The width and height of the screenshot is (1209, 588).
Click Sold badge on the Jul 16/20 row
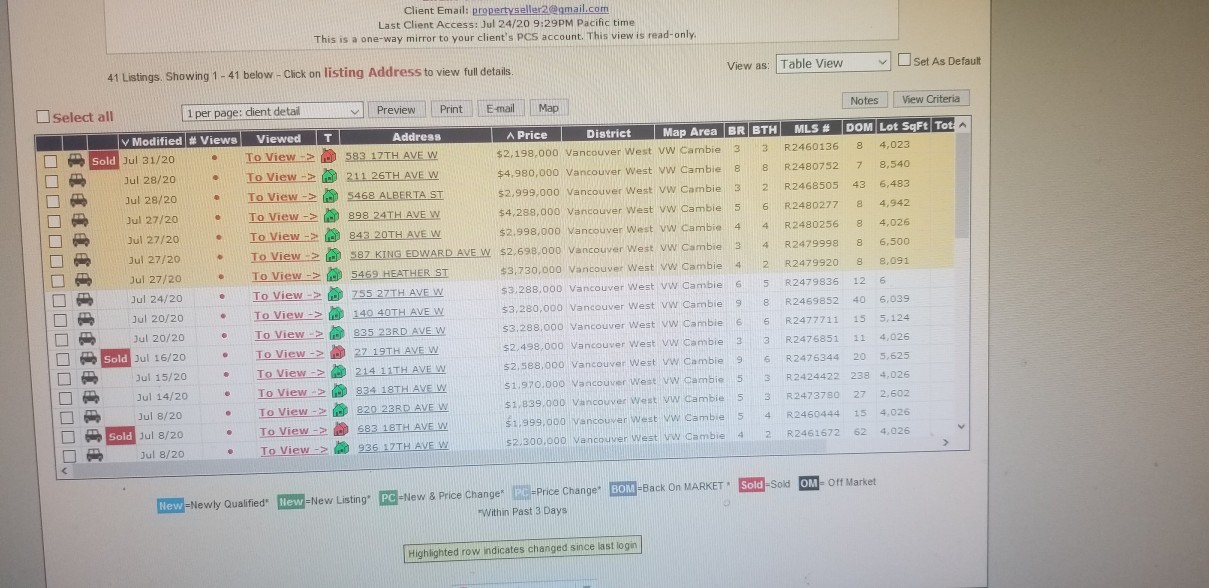pyautogui.click(x=115, y=358)
